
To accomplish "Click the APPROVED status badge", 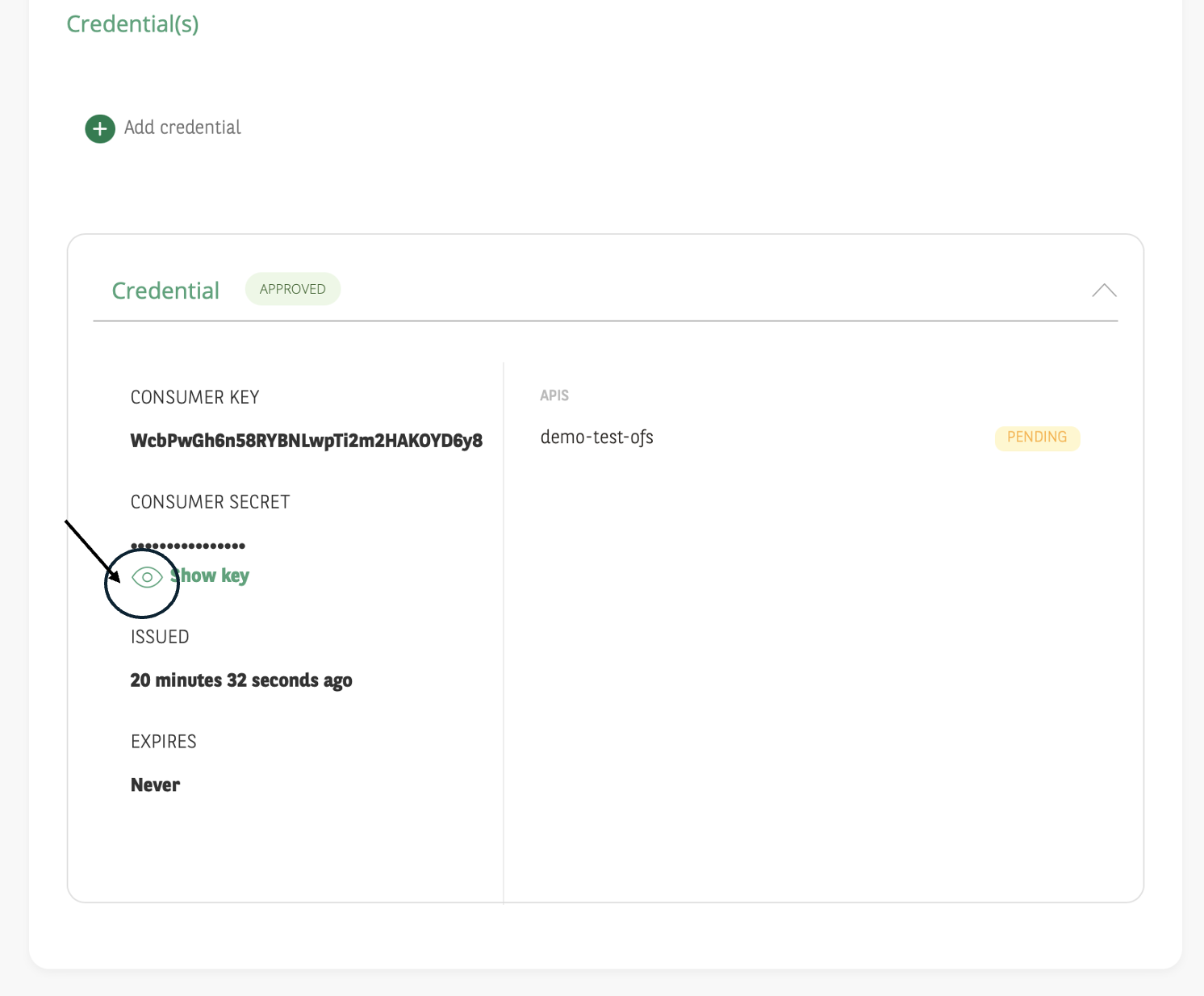I will point(292,289).
